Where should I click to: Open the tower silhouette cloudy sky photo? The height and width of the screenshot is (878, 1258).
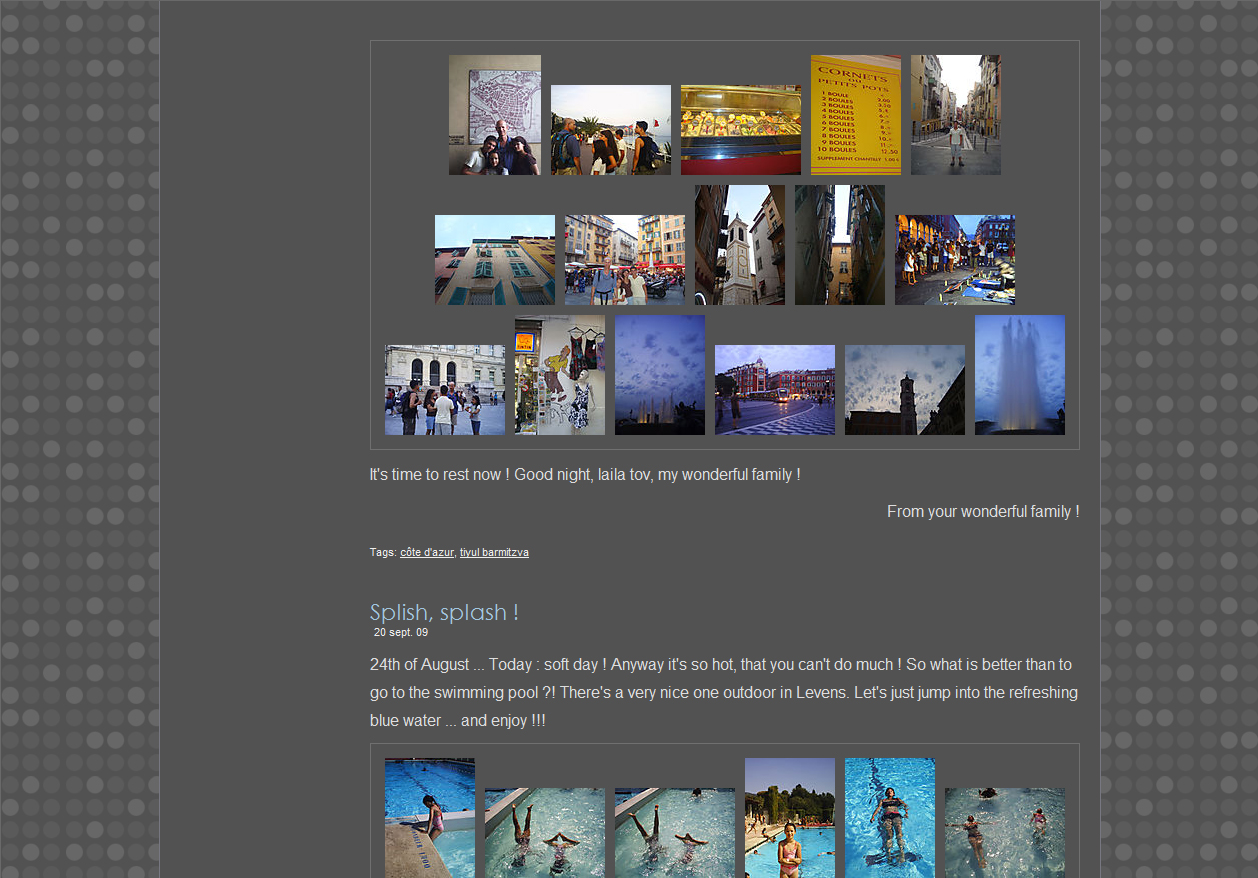[x=904, y=390]
